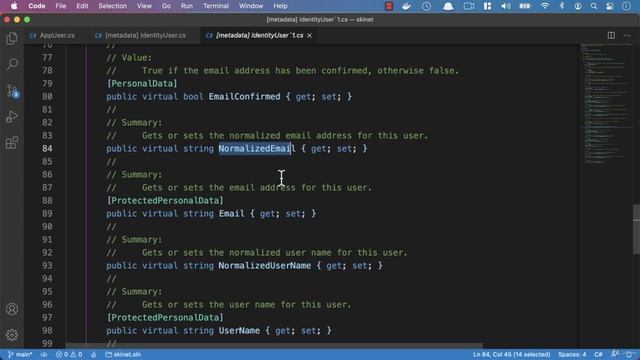Click the Docker whale menu bar icon
640x360 pixels.
click(407, 6)
